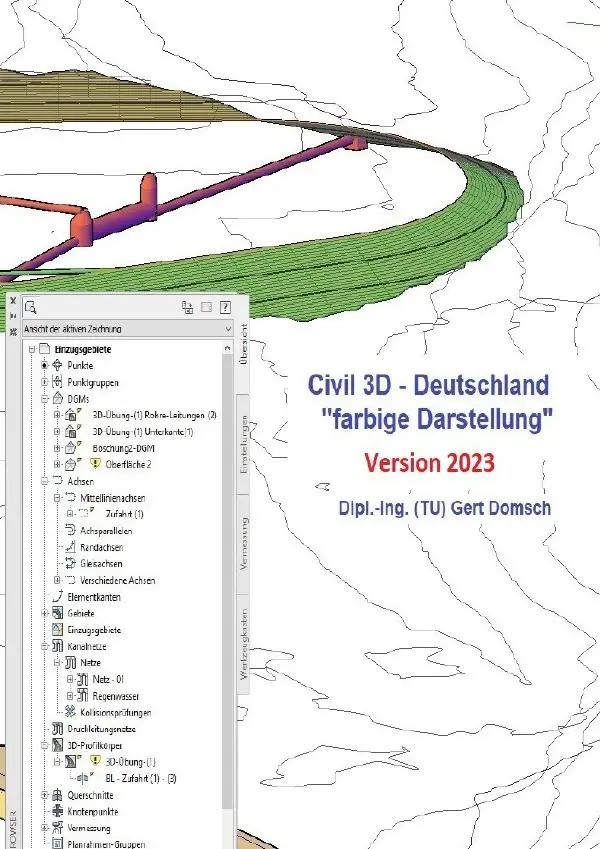The image size is (600, 849).
Task: Click the DGMs surface icon
Action: (x=58, y=399)
